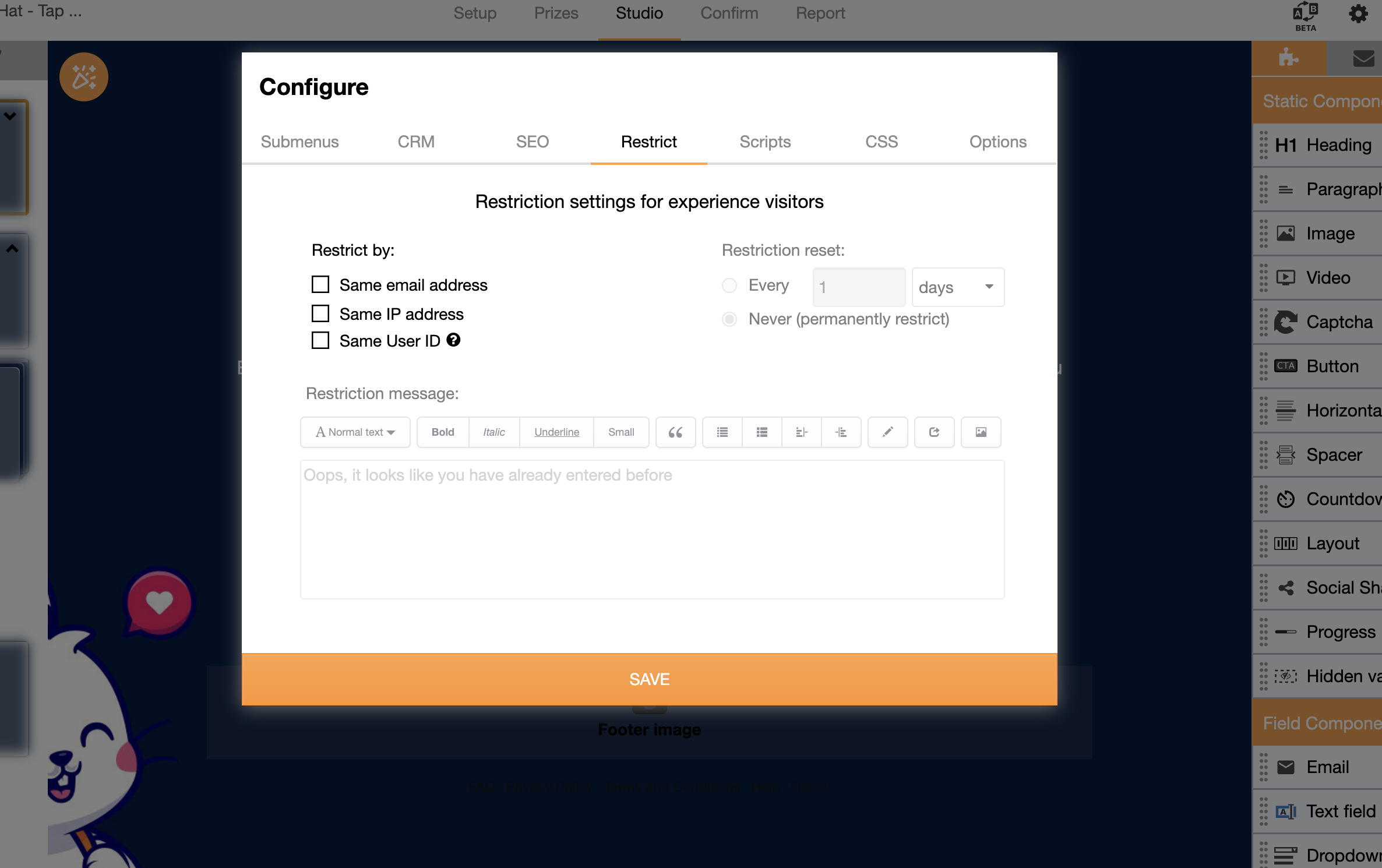The height and width of the screenshot is (868, 1382).
Task: Open the Options tab
Action: pyautogui.click(x=998, y=142)
